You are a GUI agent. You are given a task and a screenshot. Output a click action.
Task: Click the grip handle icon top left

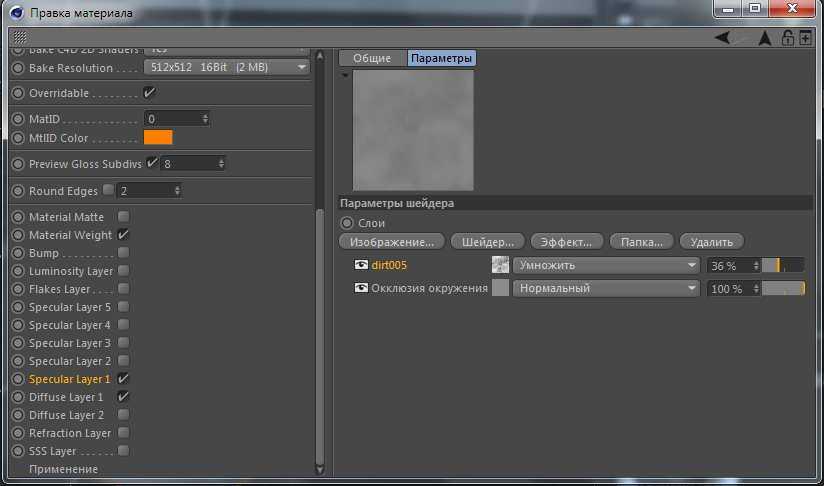tap(19, 36)
